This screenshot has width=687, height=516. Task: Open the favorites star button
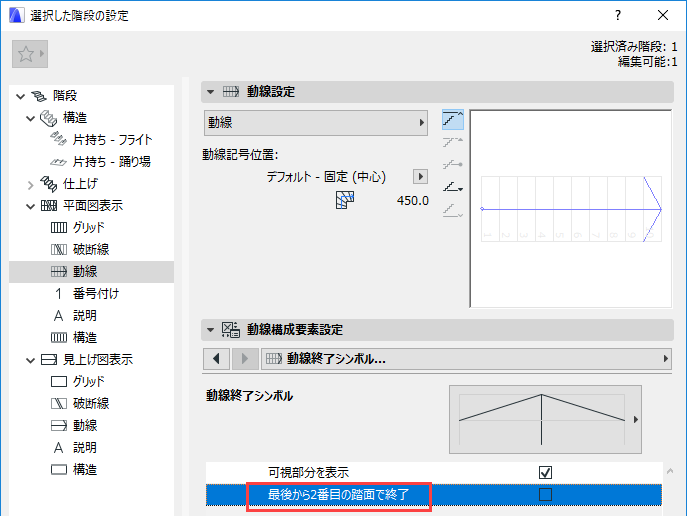coord(30,54)
